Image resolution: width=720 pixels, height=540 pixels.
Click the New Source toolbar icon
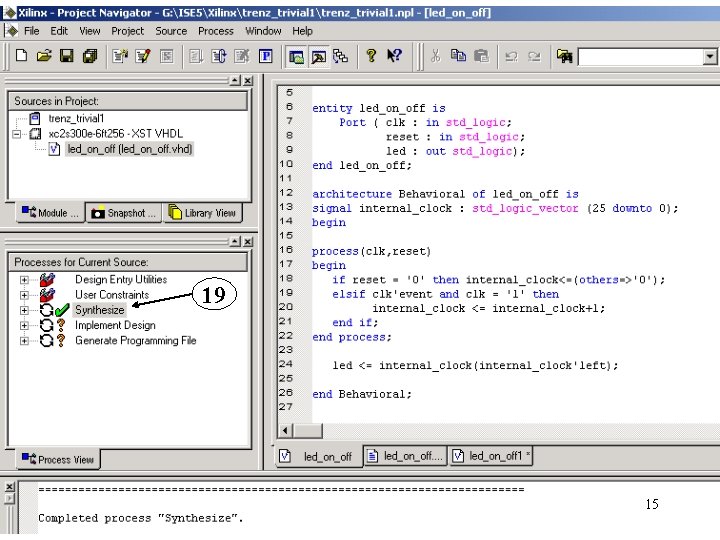click(x=121, y=56)
